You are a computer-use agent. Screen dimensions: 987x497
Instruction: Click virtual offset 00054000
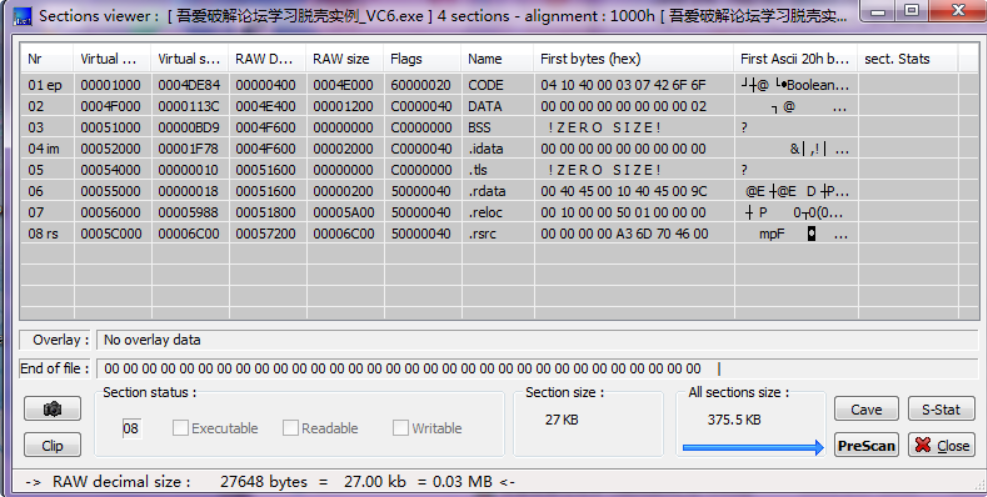tap(110, 170)
